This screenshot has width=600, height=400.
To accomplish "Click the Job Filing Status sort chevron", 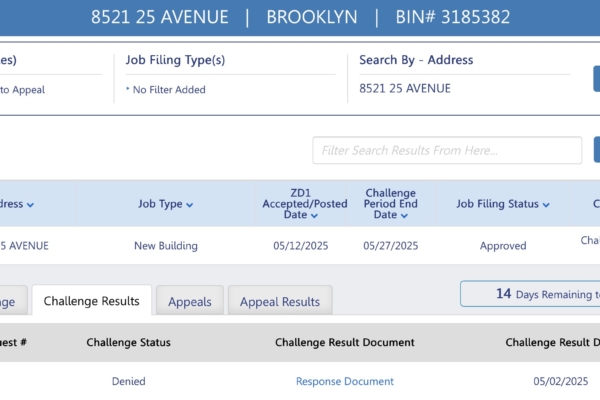I will coord(546,205).
